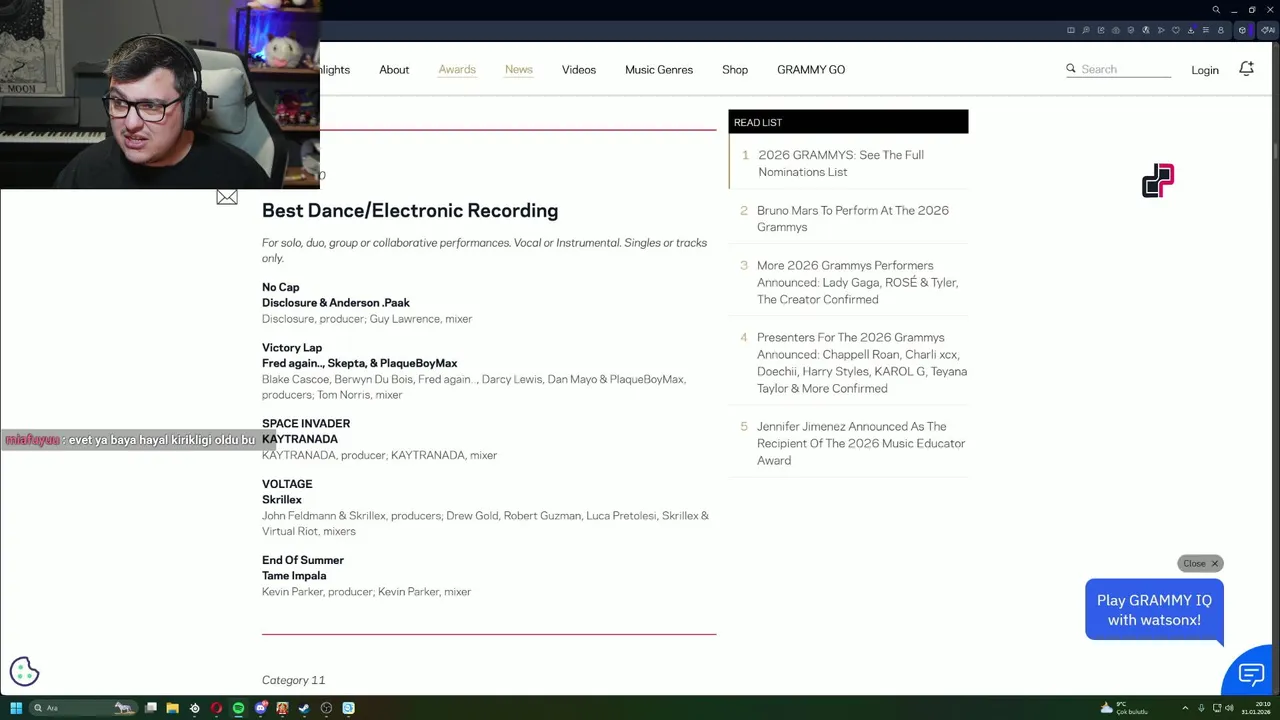Open the News menu item
This screenshot has height=720, width=1280.
coord(519,69)
